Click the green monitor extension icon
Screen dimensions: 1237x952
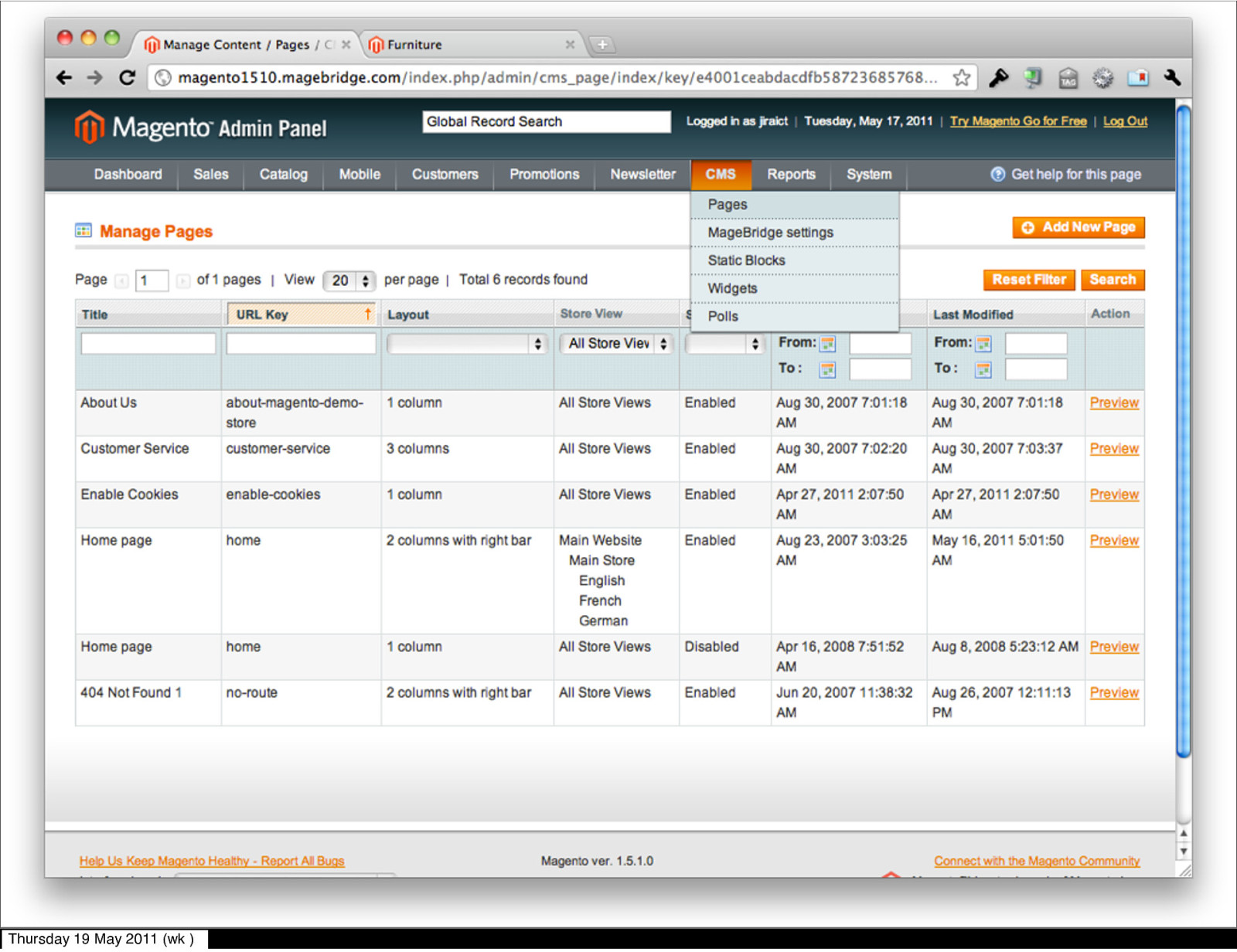pyautogui.click(x=1033, y=77)
